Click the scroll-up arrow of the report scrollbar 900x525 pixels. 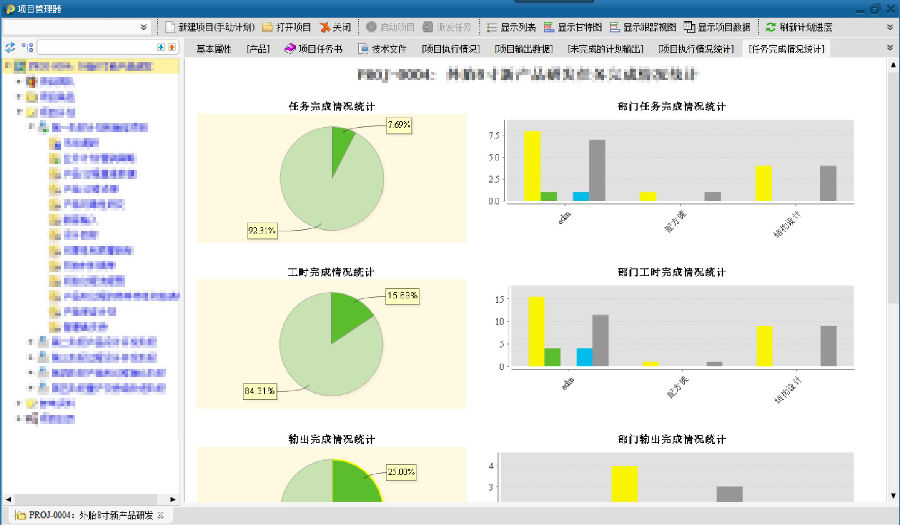click(x=893, y=66)
